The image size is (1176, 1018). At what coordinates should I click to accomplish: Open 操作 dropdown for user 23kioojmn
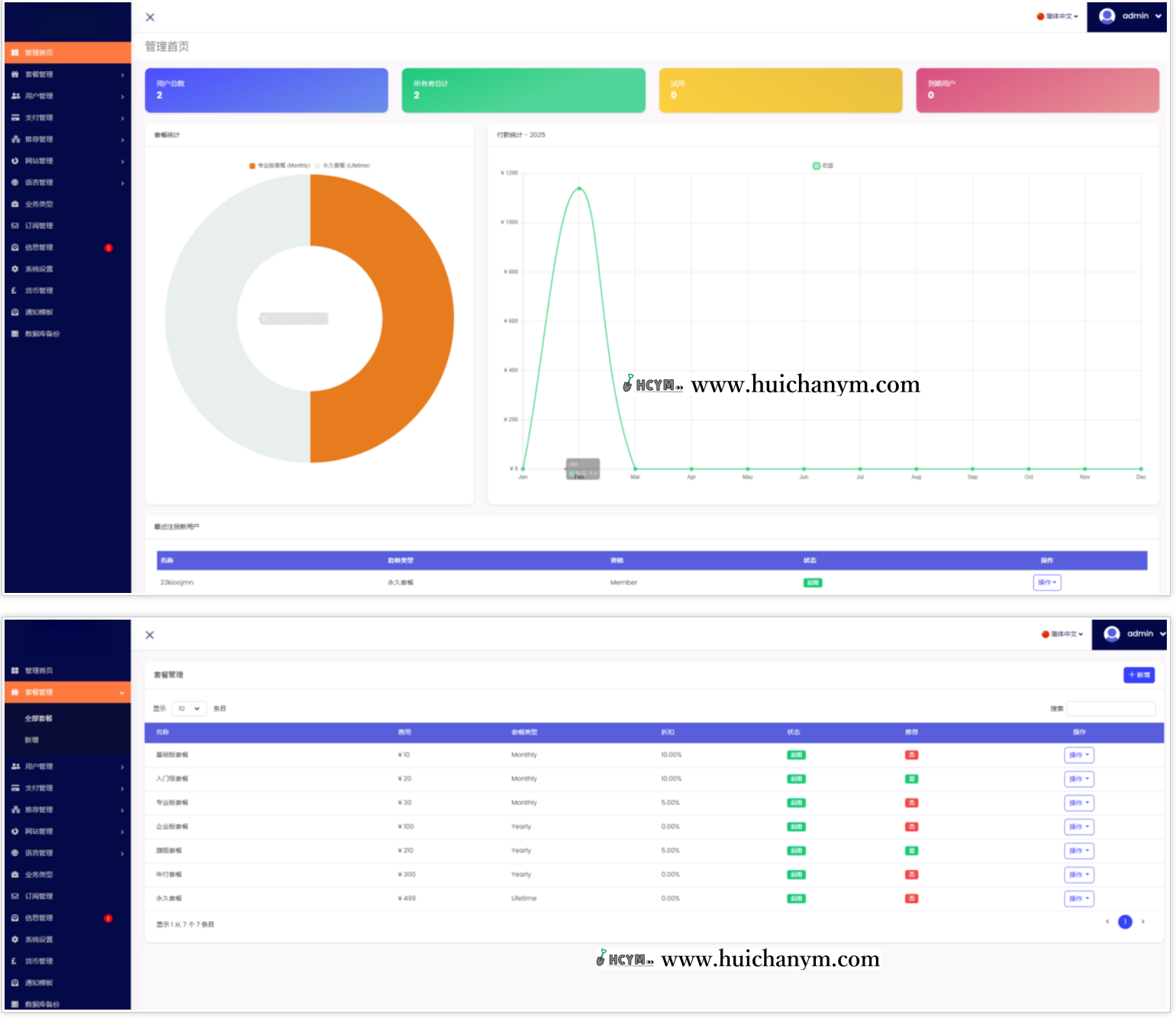pos(1046,582)
